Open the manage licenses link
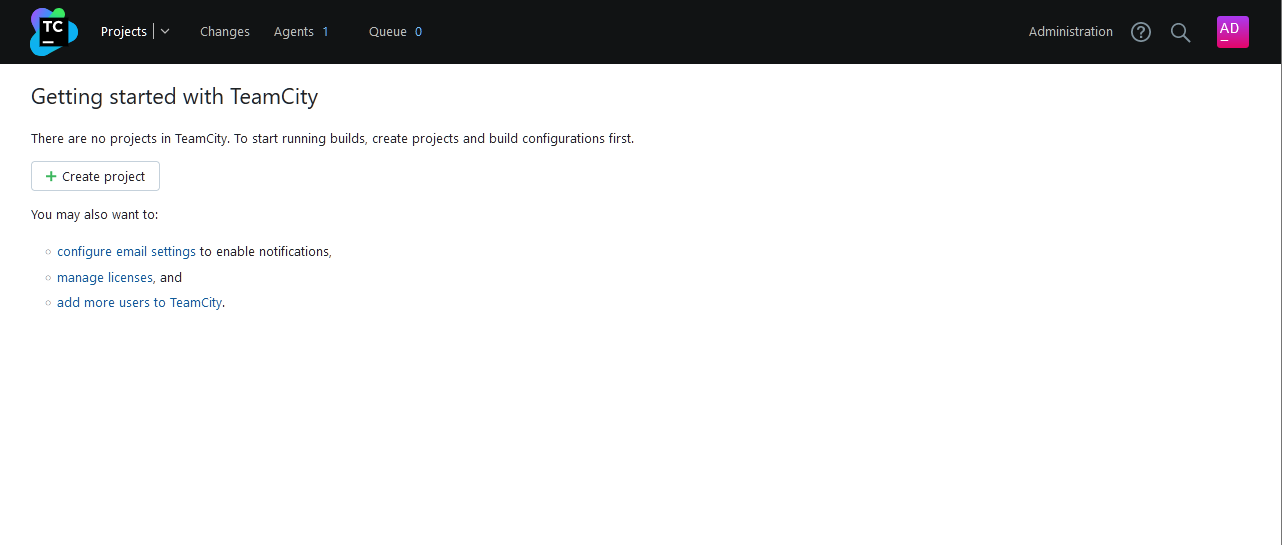1282x545 pixels. [x=105, y=278]
